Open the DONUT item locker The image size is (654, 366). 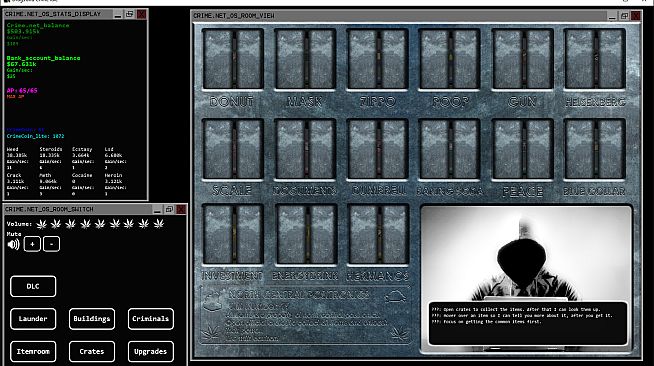tap(233, 59)
